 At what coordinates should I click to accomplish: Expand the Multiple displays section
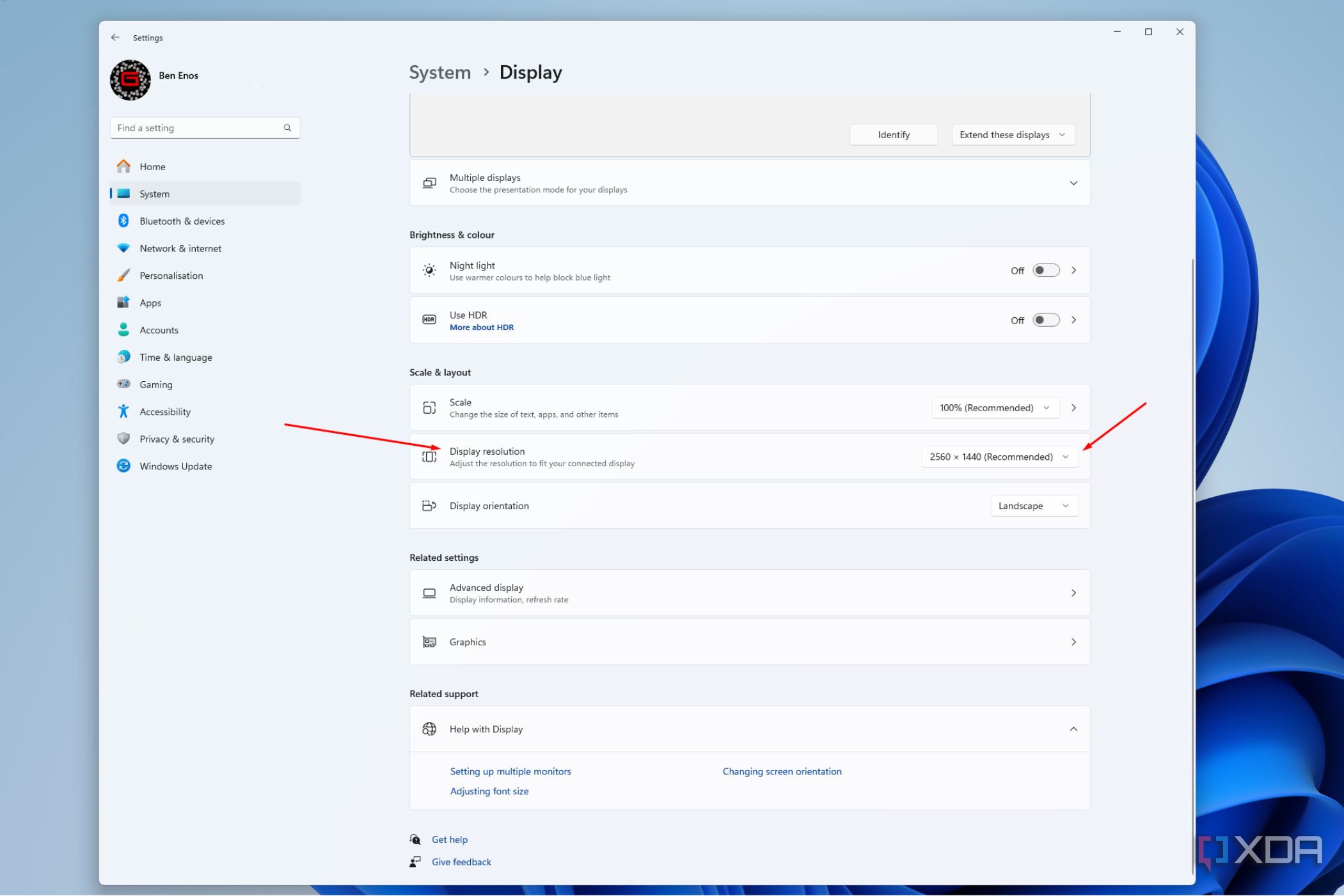(1073, 183)
